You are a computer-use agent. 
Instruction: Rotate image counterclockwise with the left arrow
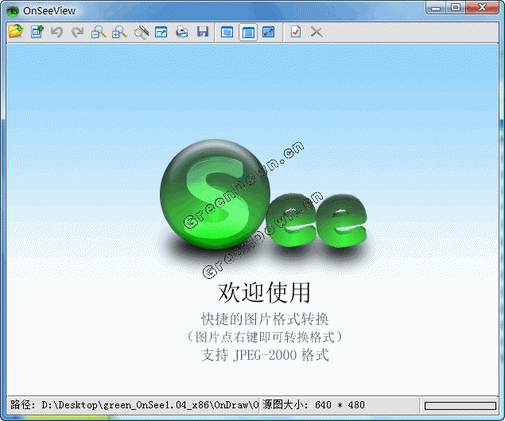57,32
